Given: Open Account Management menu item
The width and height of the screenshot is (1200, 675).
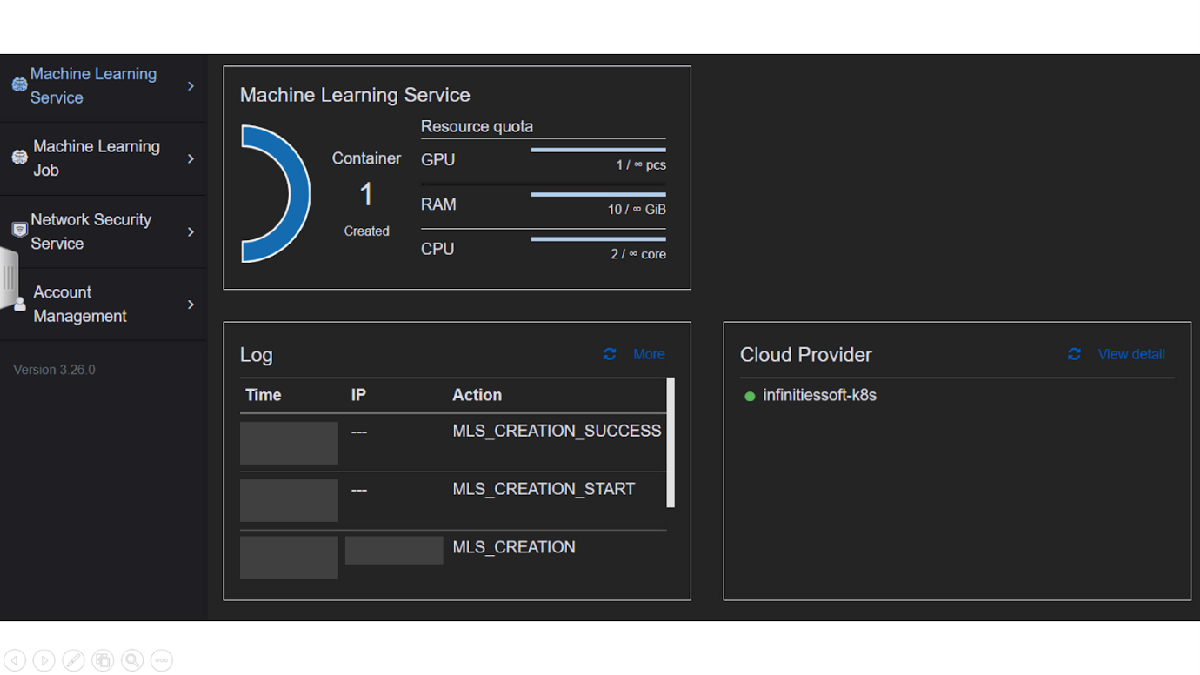Looking at the screenshot, I should 80,304.
